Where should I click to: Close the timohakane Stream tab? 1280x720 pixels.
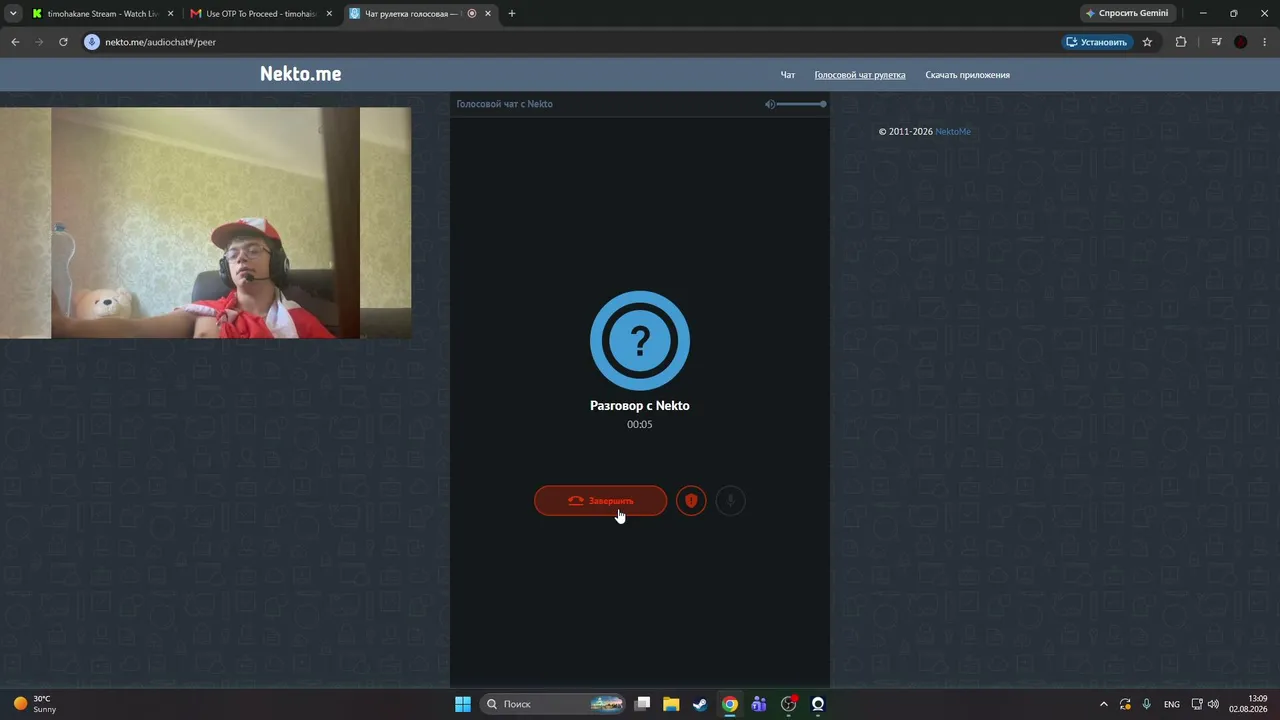click(x=170, y=14)
